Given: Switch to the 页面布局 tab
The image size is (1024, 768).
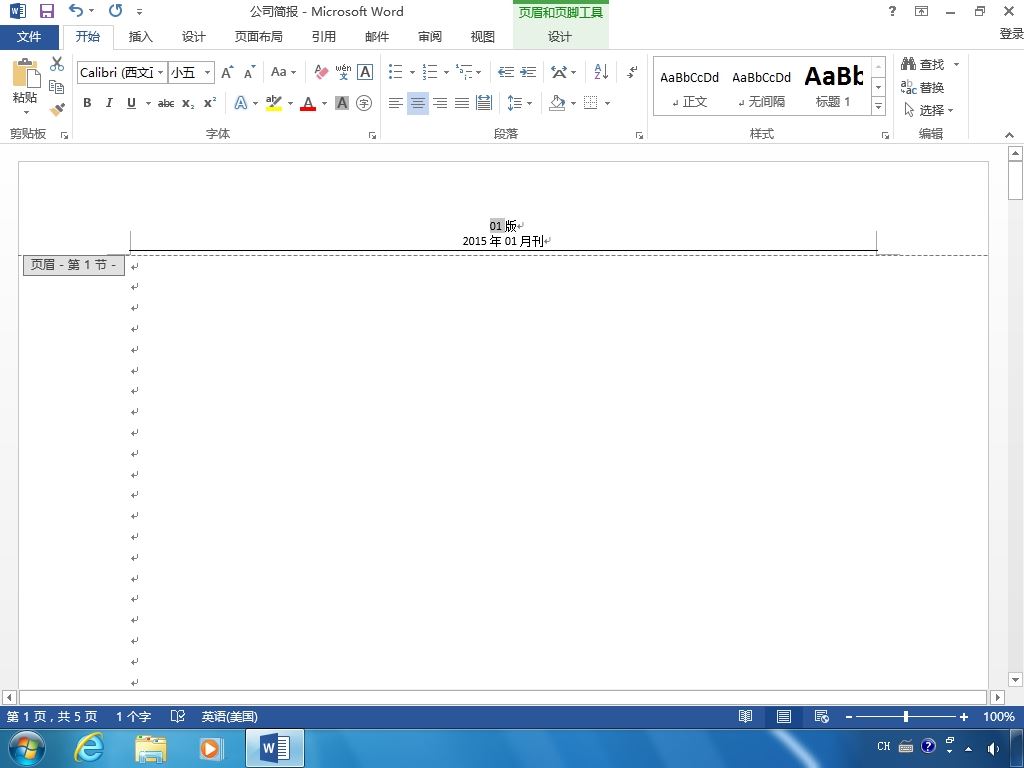Looking at the screenshot, I should pyautogui.click(x=259, y=37).
